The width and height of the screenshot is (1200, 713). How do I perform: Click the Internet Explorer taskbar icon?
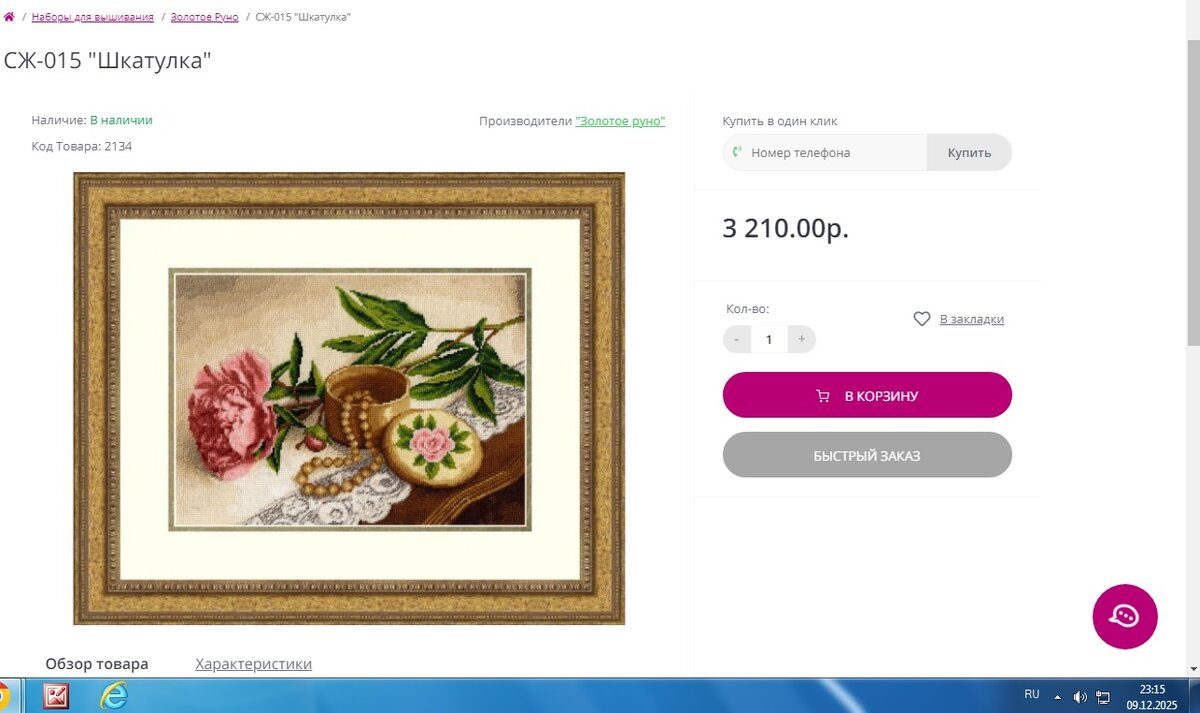click(113, 696)
